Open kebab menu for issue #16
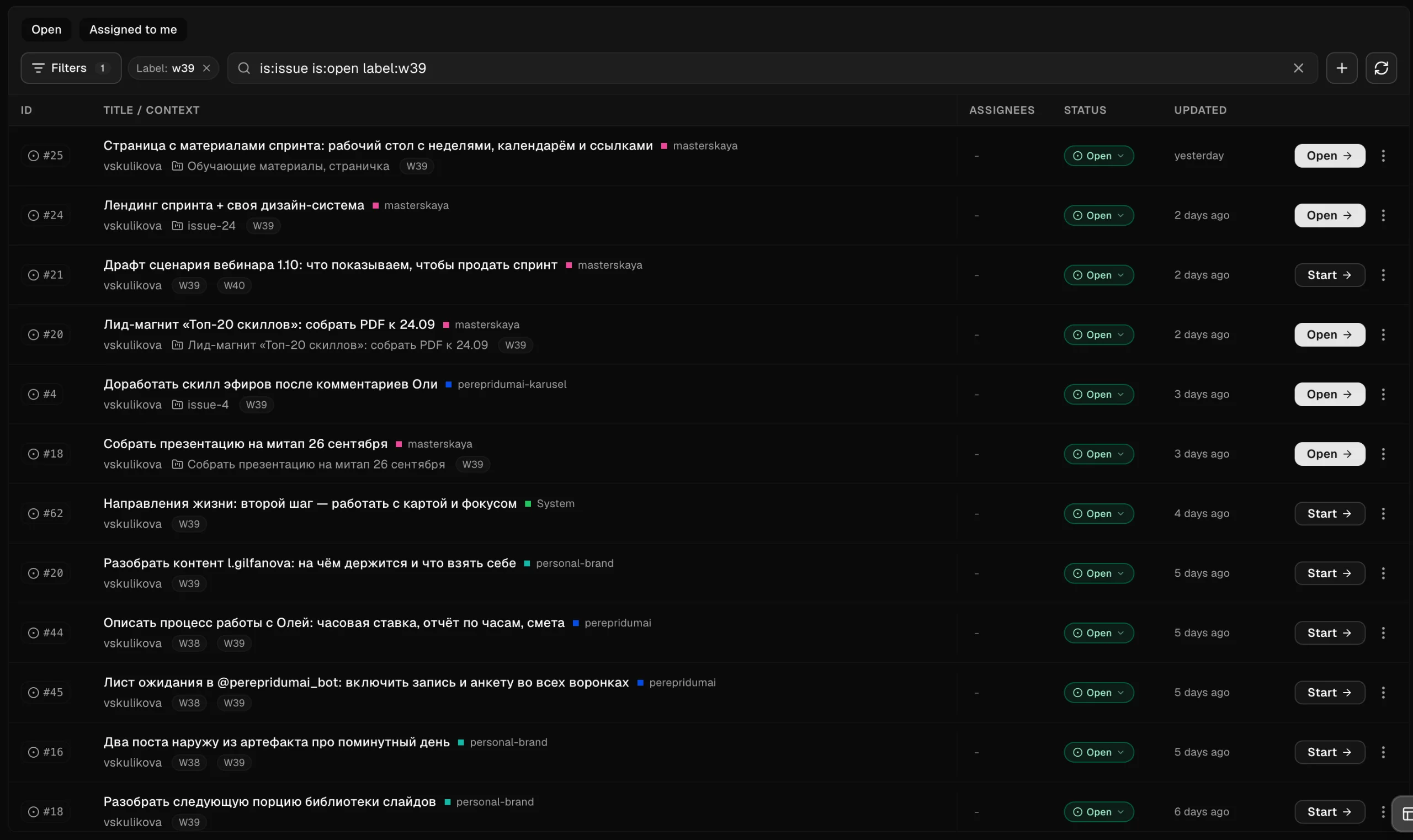The height and width of the screenshot is (840, 1413). click(x=1383, y=752)
